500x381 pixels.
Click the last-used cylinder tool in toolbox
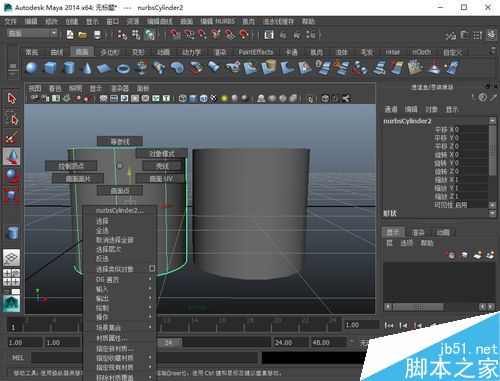tap(13, 233)
